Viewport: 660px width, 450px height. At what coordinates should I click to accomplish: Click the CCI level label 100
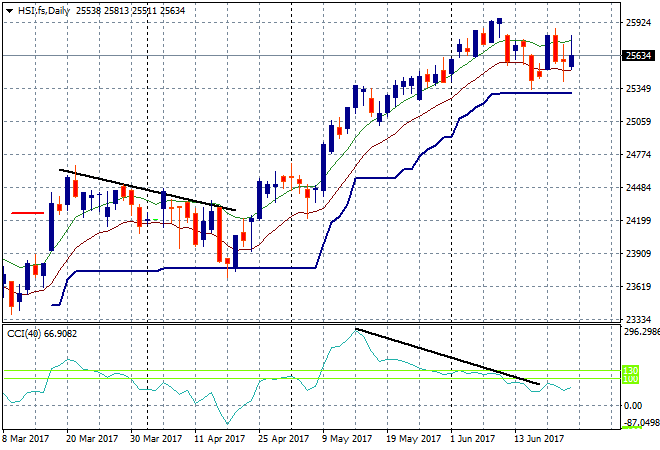click(631, 379)
